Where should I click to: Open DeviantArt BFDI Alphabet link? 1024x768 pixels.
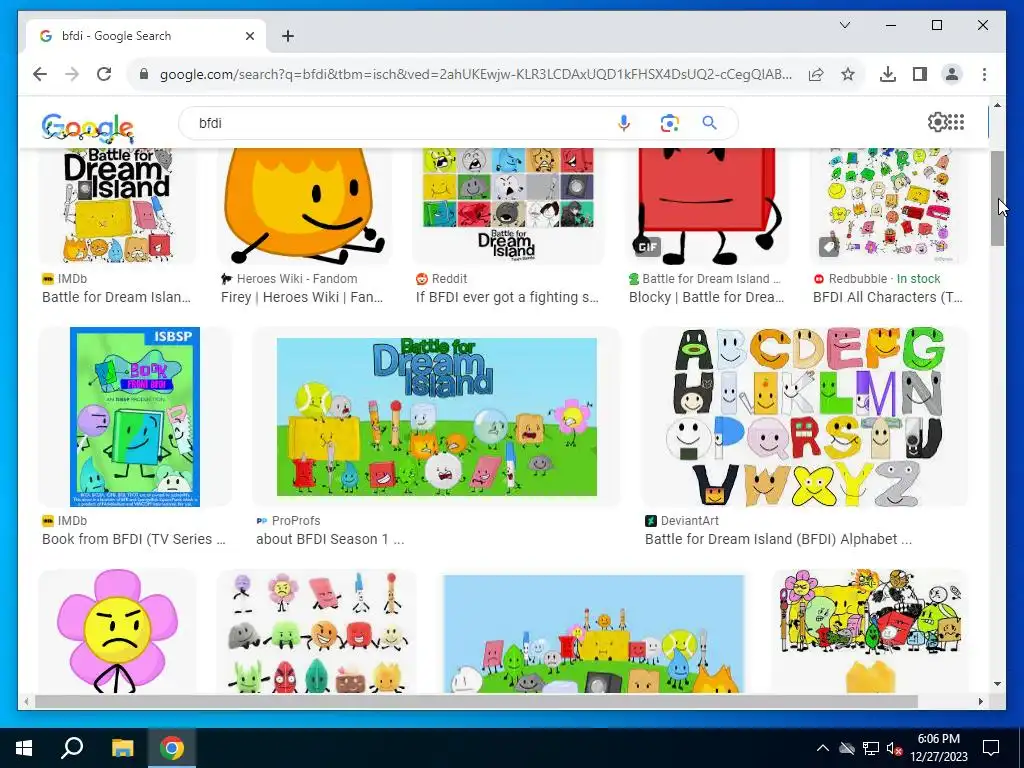[778, 539]
